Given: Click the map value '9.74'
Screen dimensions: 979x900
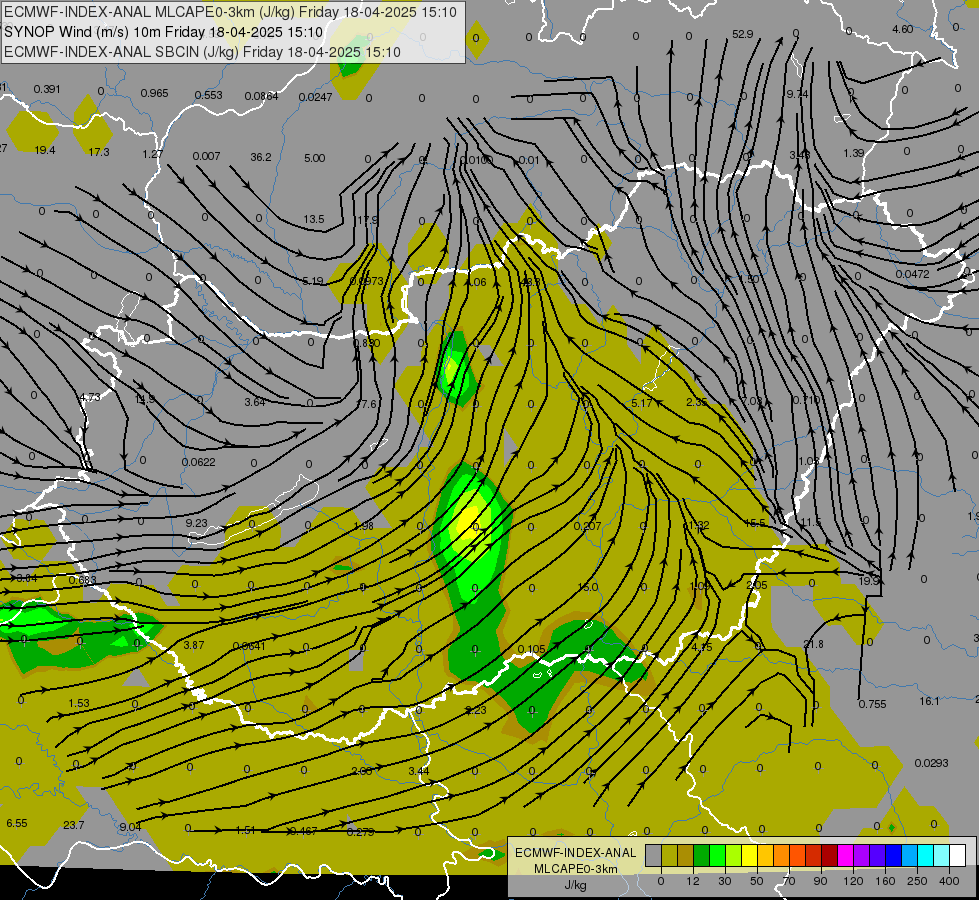Looking at the screenshot, I should [797, 94].
